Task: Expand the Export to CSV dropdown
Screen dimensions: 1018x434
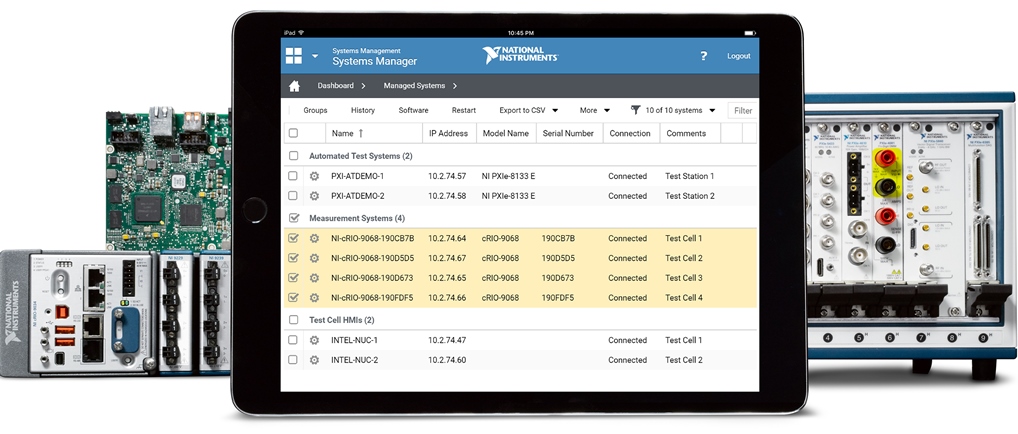Action: [x=529, y=110]
